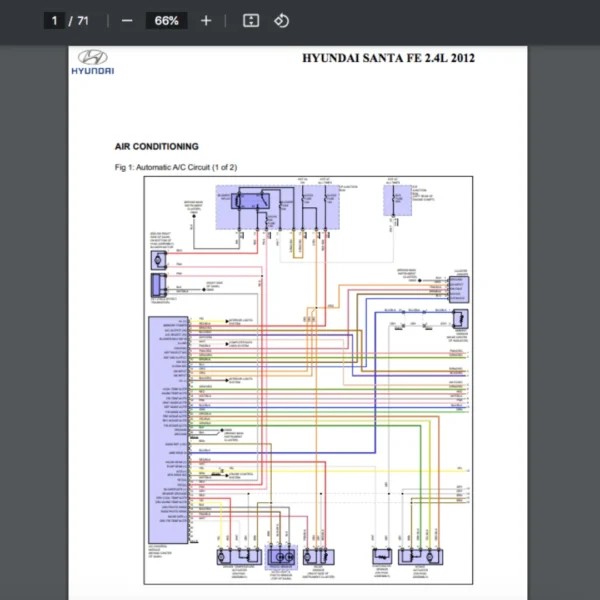Select the page number input field
This screenshot has width=600, height=600.
point(58,20)
